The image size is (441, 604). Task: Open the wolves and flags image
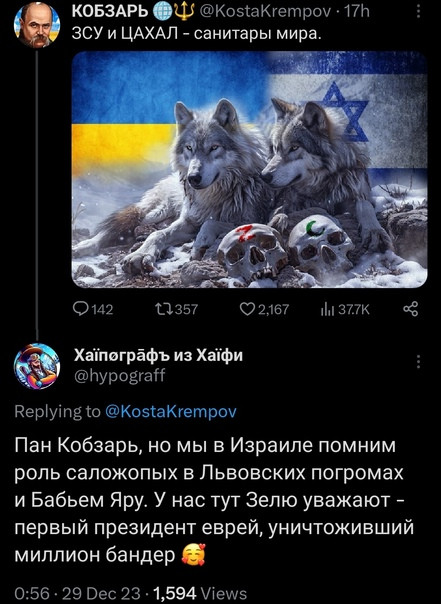point(250,169)
